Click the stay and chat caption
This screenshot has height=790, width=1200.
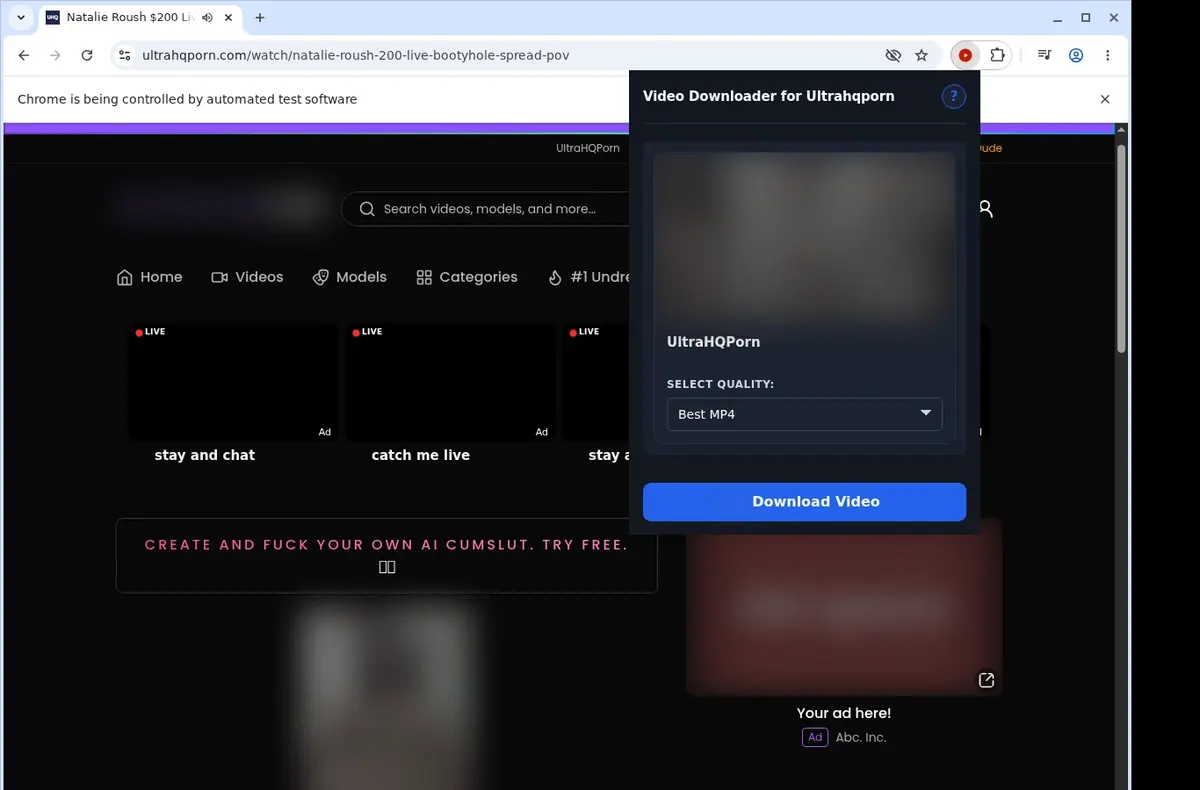[205, 455]
